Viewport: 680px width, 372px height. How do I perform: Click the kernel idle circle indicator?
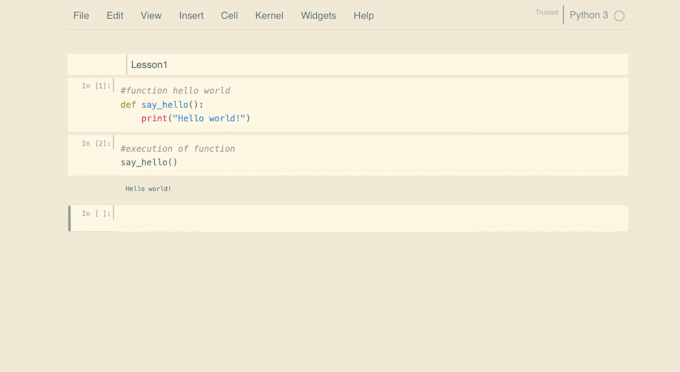[619, 16]
